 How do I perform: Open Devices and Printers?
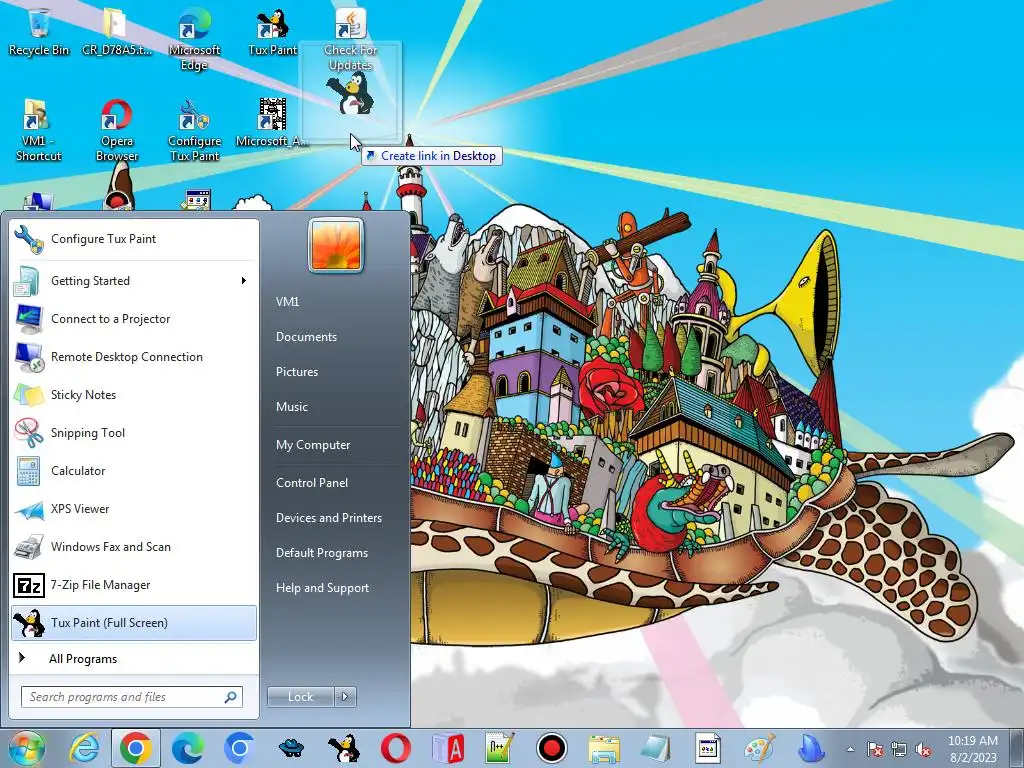(329, 518)
